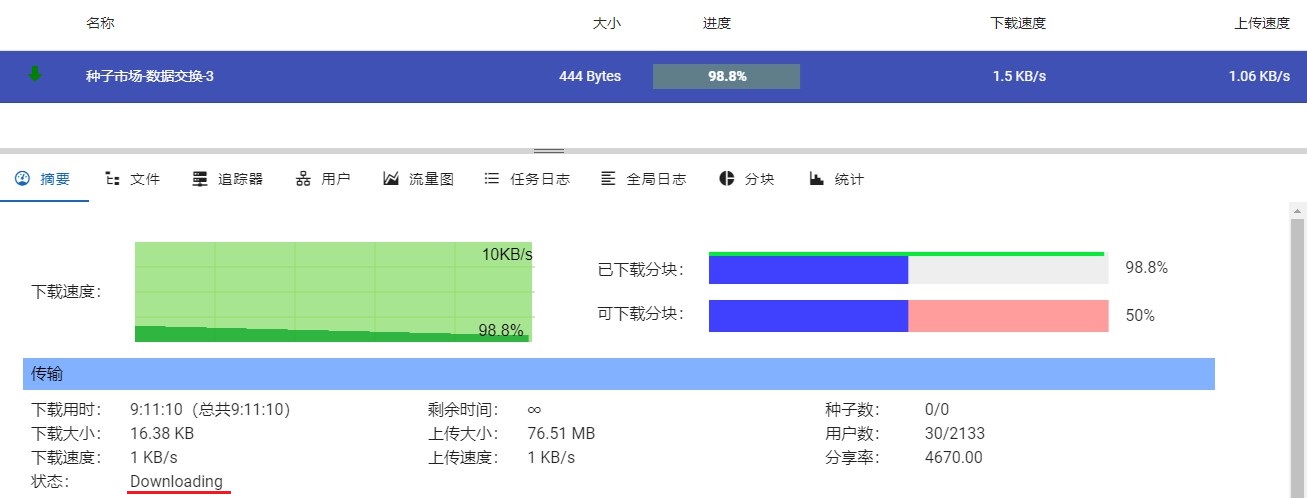Screen dimensions: 1307x498
Task: Click the 文件 file tree icon
Action: pyautogui.click(x=113, y=179)
